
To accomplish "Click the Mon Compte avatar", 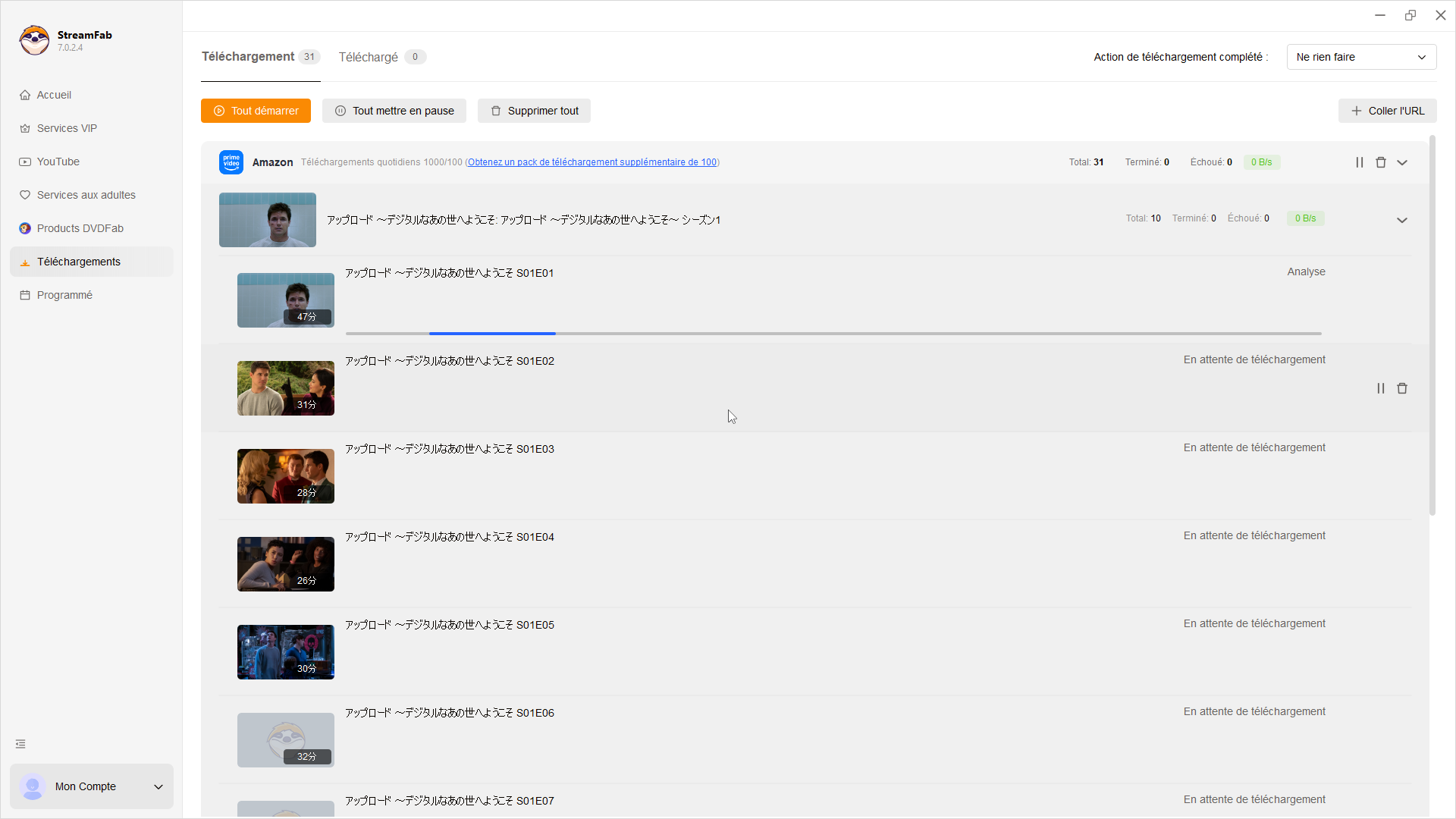I will click(33, 786).
